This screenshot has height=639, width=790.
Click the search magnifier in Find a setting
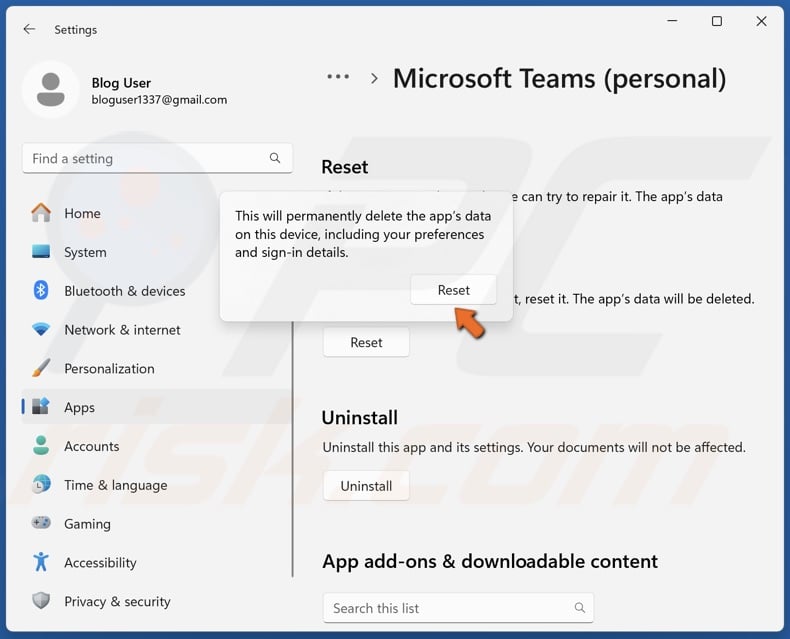tap(275, 158)
